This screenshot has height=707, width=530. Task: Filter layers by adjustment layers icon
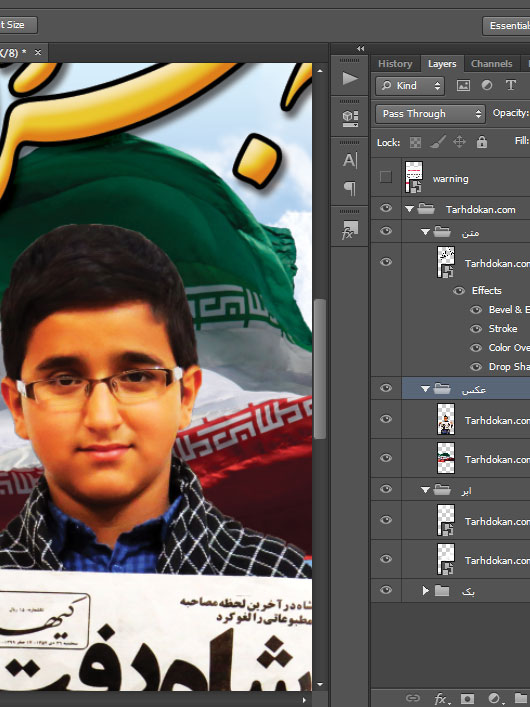pyautogui.click(x=487, y=86)
